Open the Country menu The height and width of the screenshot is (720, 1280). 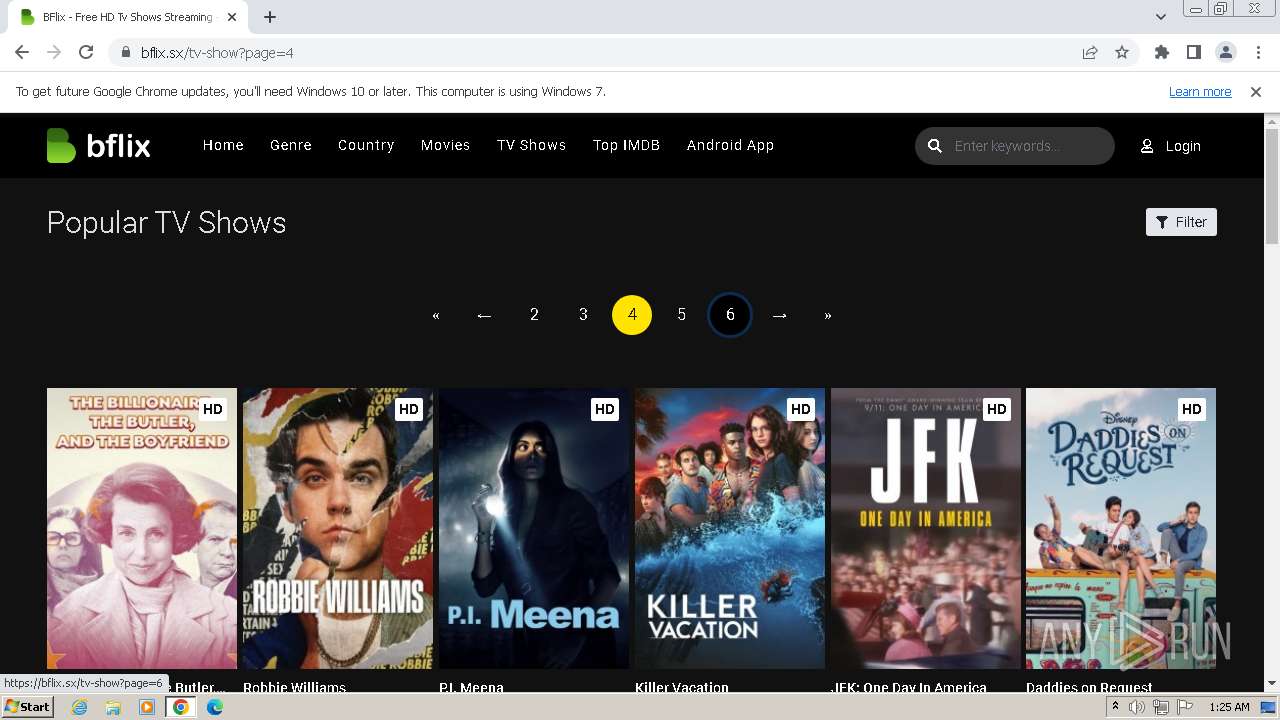tap(366, 145)
